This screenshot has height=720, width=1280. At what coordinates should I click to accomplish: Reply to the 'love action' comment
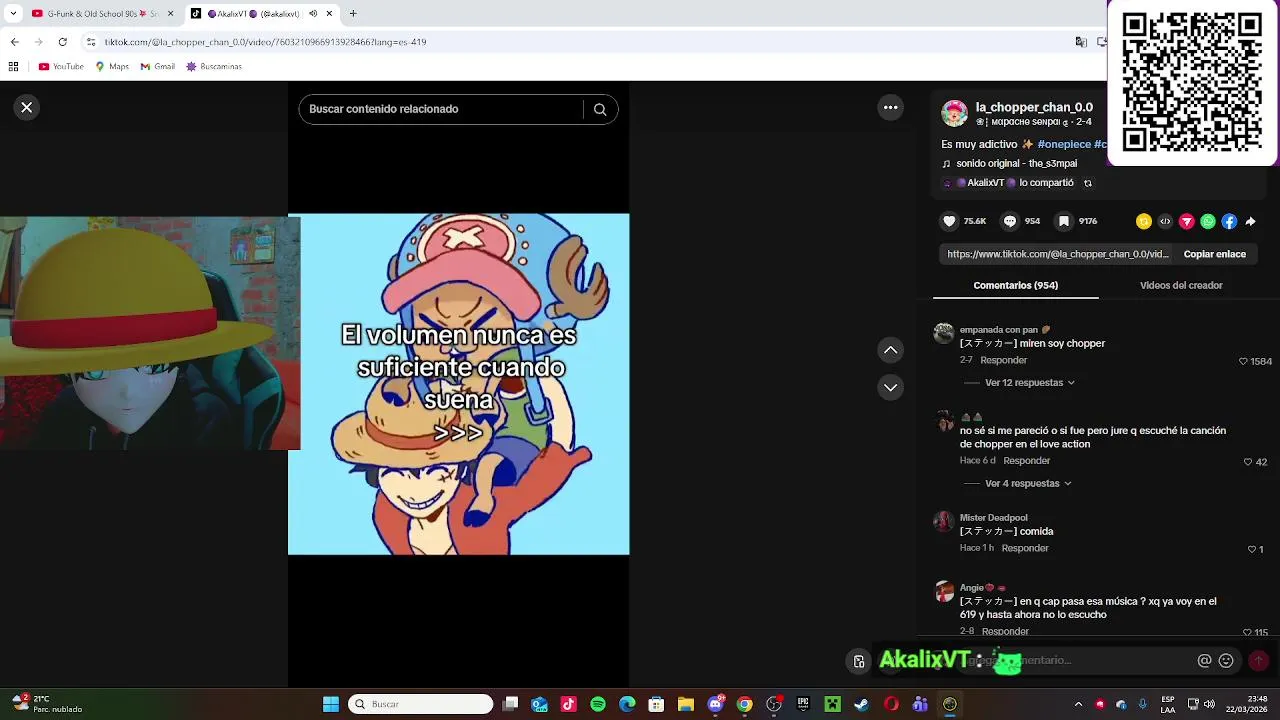pos(1026,461)
